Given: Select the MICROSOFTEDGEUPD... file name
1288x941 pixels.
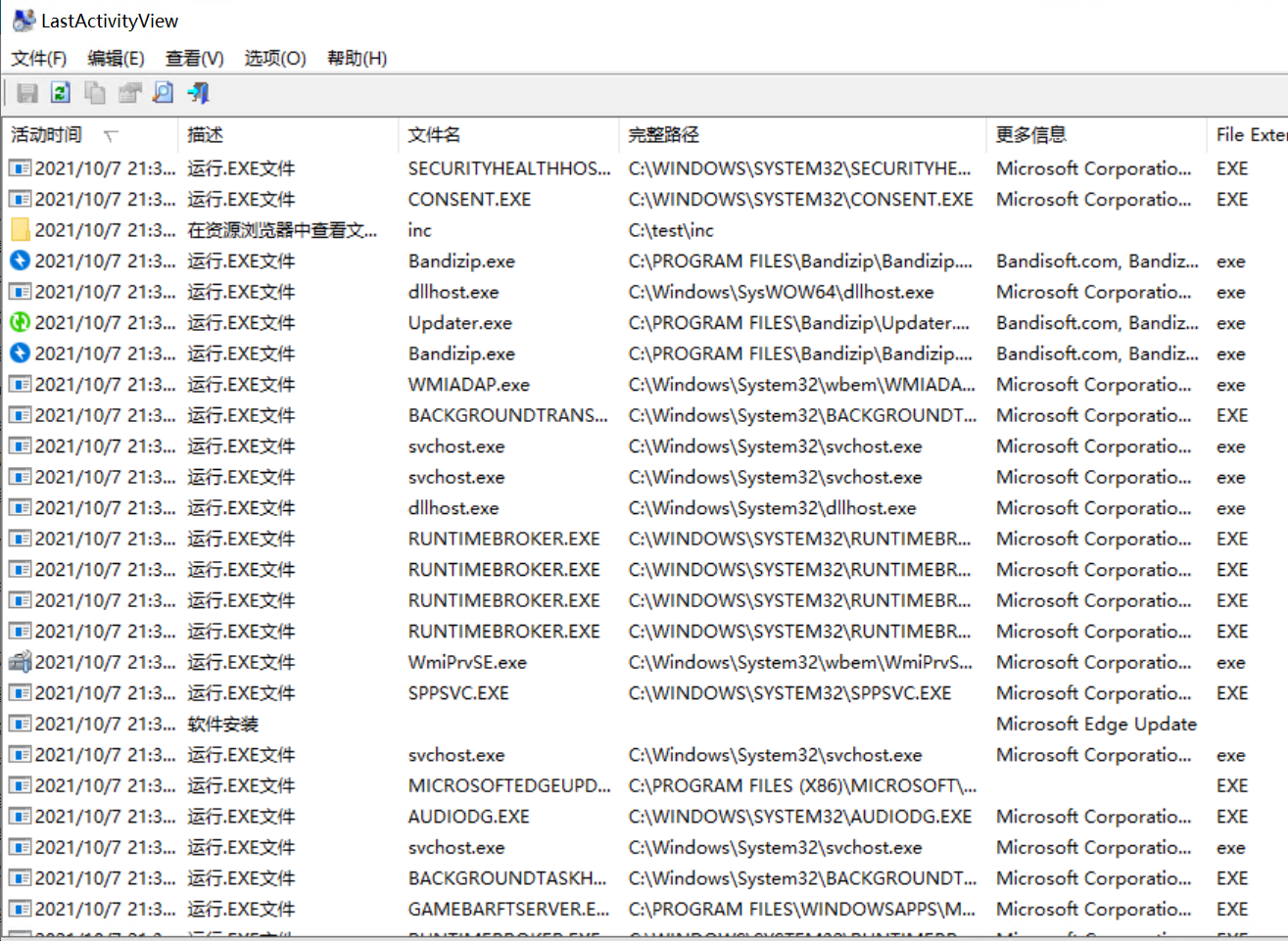Looking at the screenshot, I should [509, 785].
